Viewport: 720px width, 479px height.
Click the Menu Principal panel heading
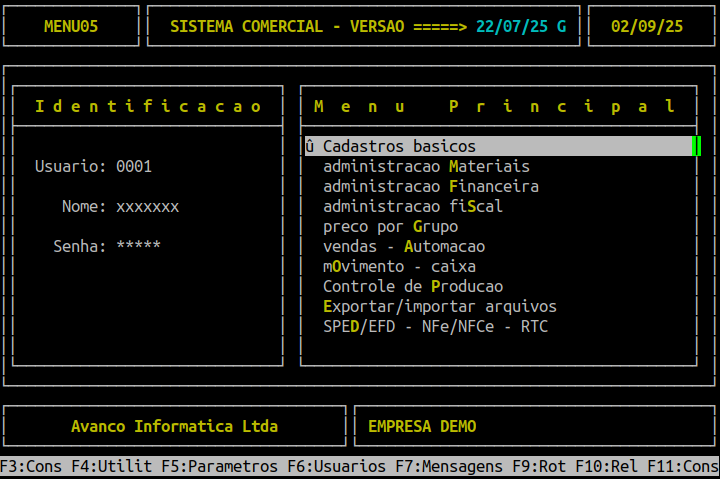coord(495,106)
